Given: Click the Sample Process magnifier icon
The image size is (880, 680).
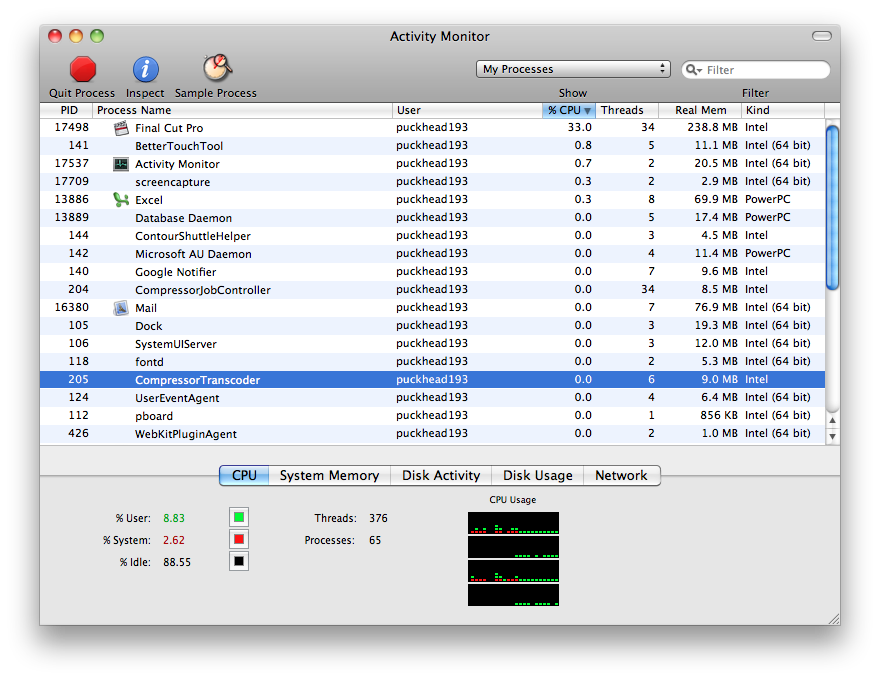Looking at the screenshot, I should [x=217, y=68].
